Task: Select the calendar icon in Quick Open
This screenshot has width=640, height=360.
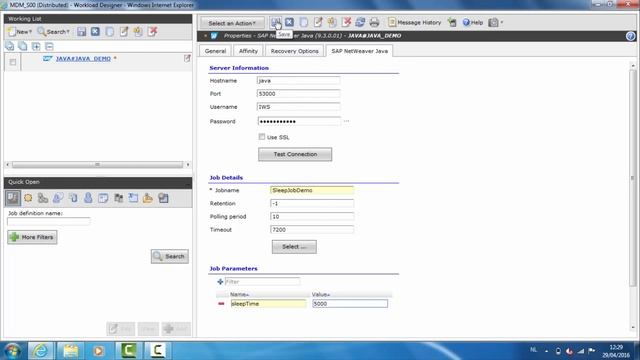Action: pos(103,198)
